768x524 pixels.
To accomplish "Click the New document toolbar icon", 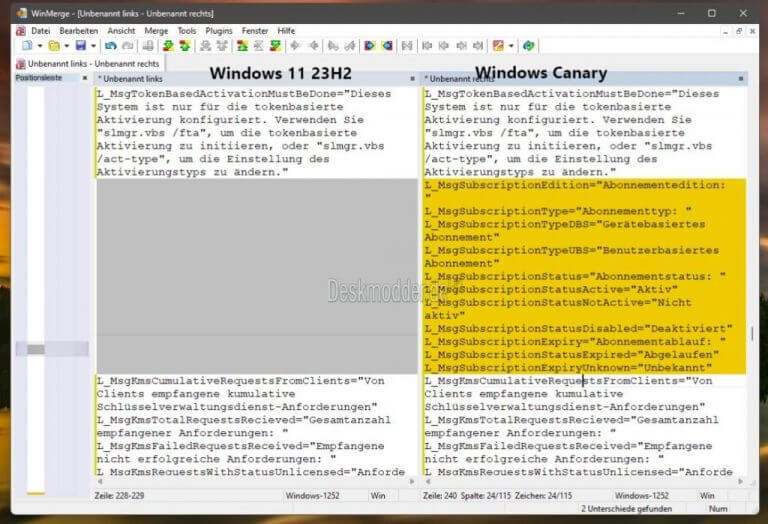I will (26, 46).
